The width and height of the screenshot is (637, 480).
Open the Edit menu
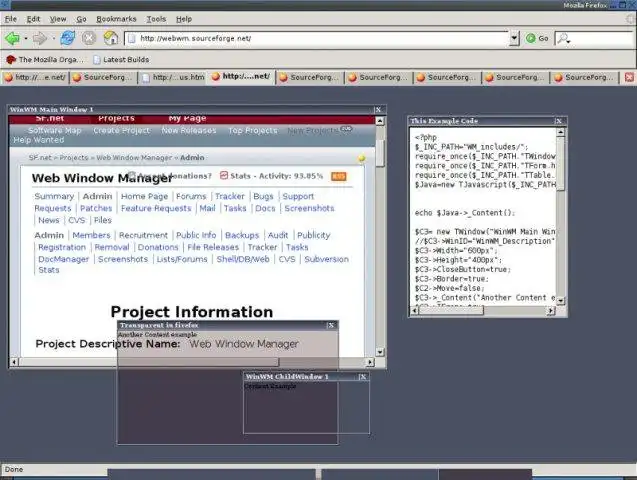coord(33,19)
